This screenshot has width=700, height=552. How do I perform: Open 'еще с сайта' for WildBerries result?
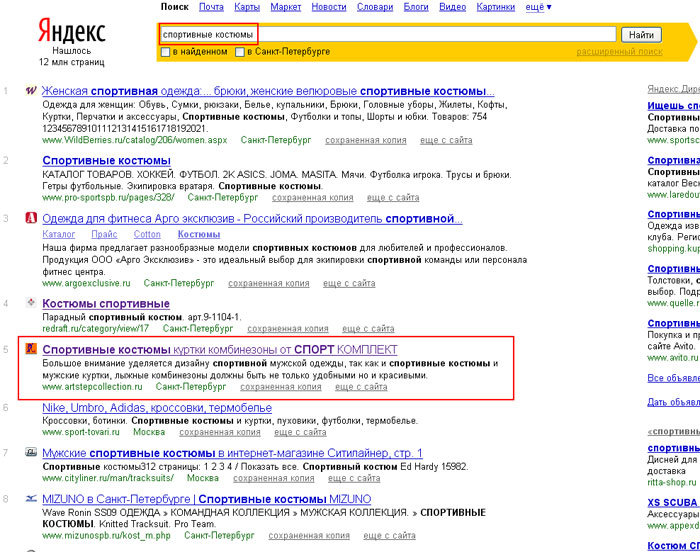446,140
